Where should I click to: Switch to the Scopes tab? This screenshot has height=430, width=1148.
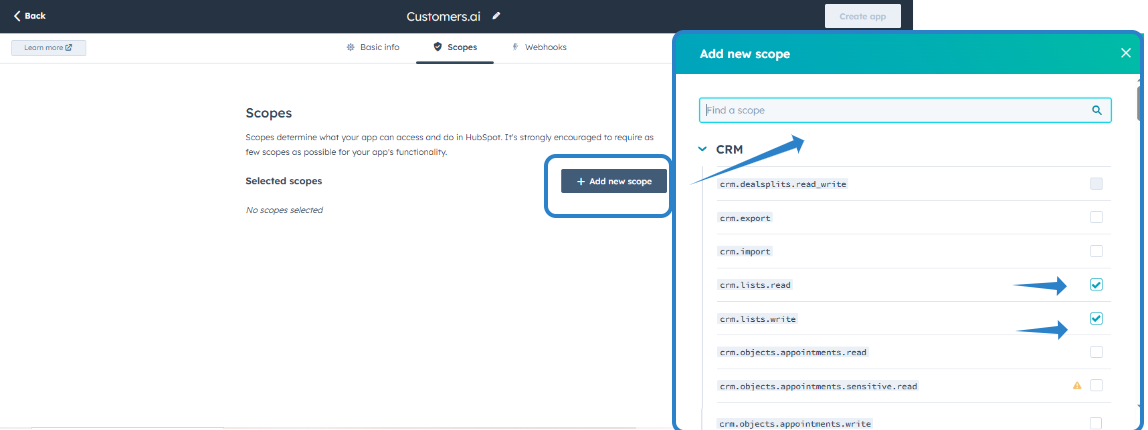455,47
